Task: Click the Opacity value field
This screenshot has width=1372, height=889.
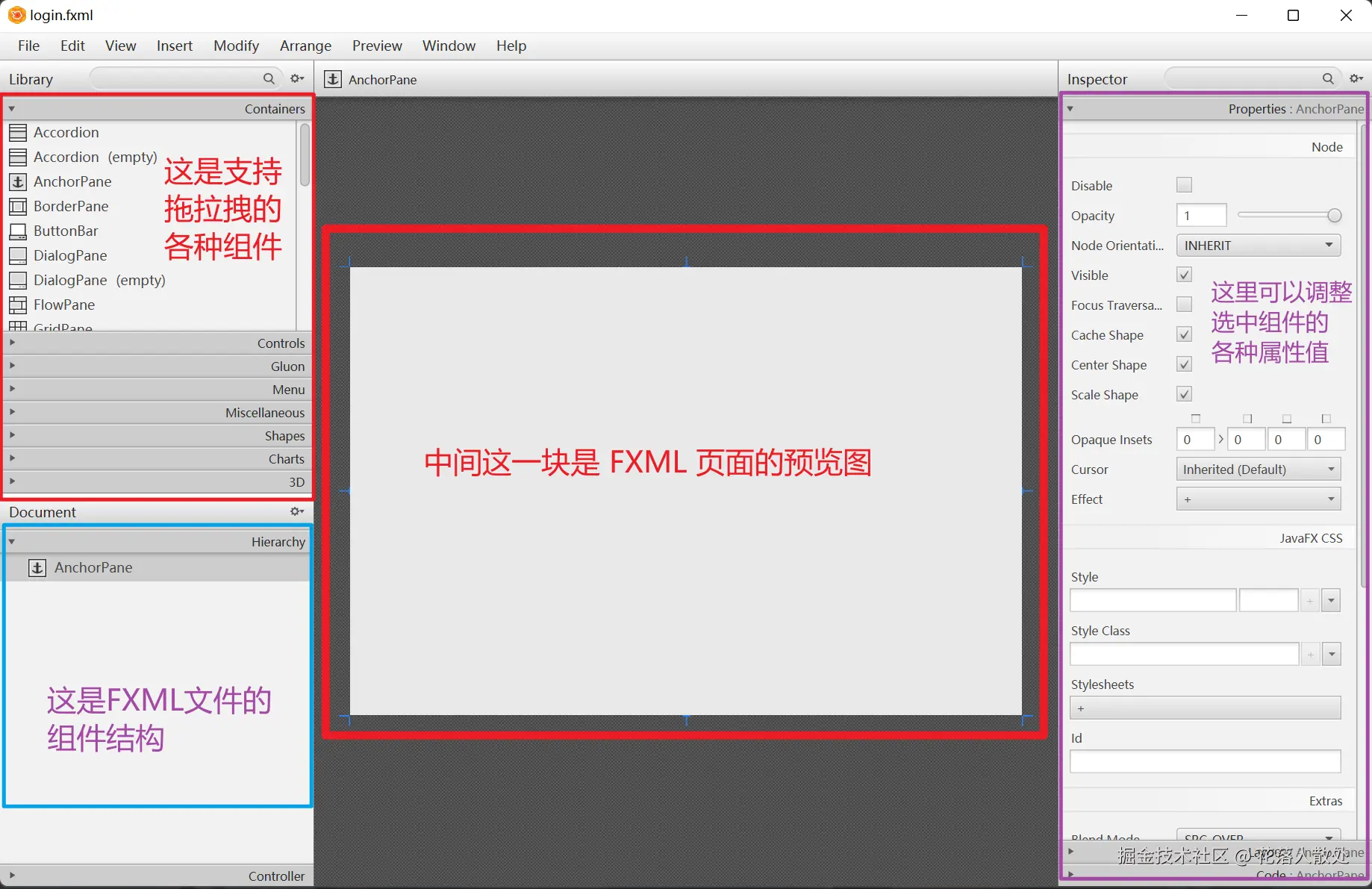Action: (1202, 216)
